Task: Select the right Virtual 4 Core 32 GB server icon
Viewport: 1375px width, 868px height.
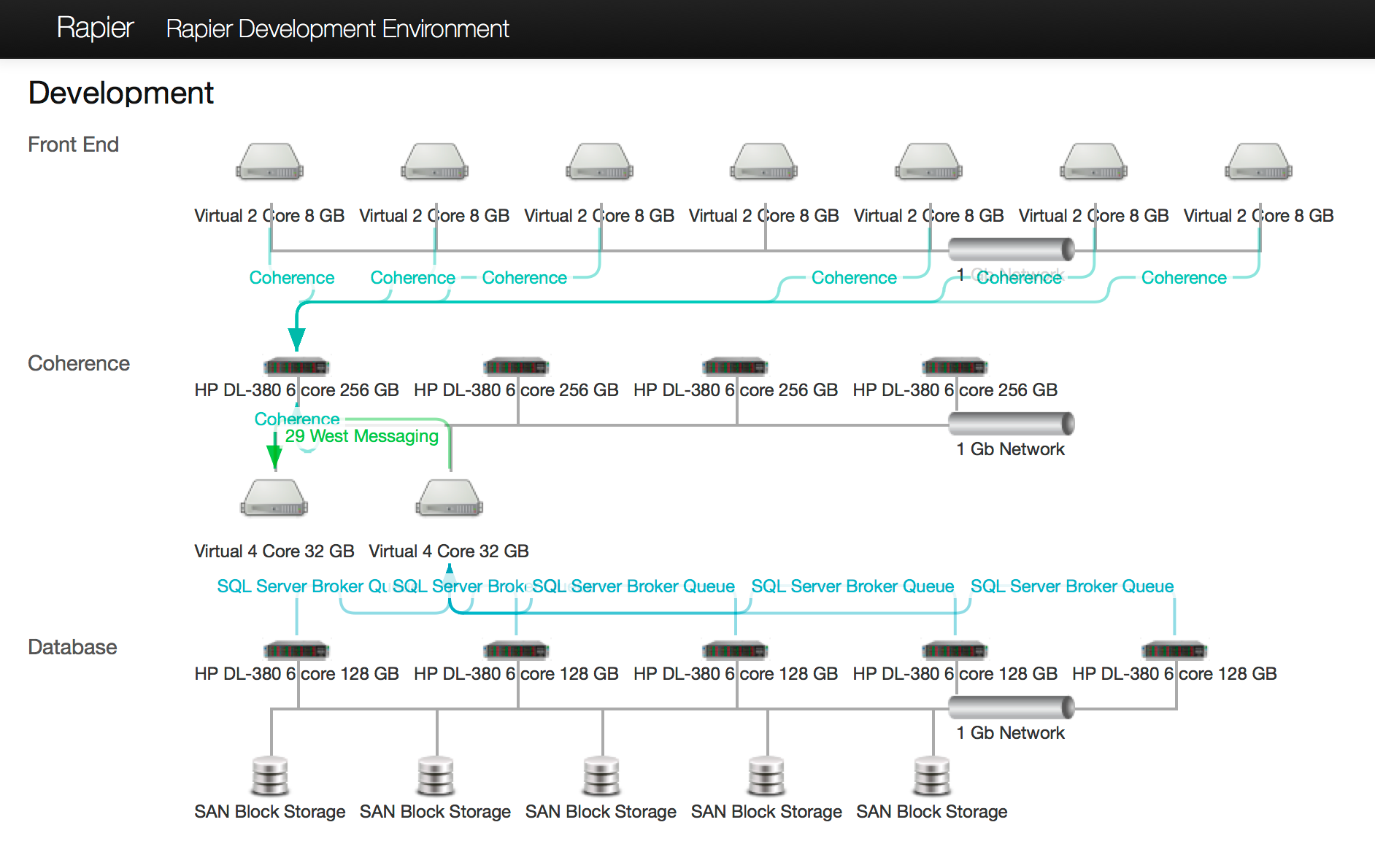Action: tap(449, 498)
